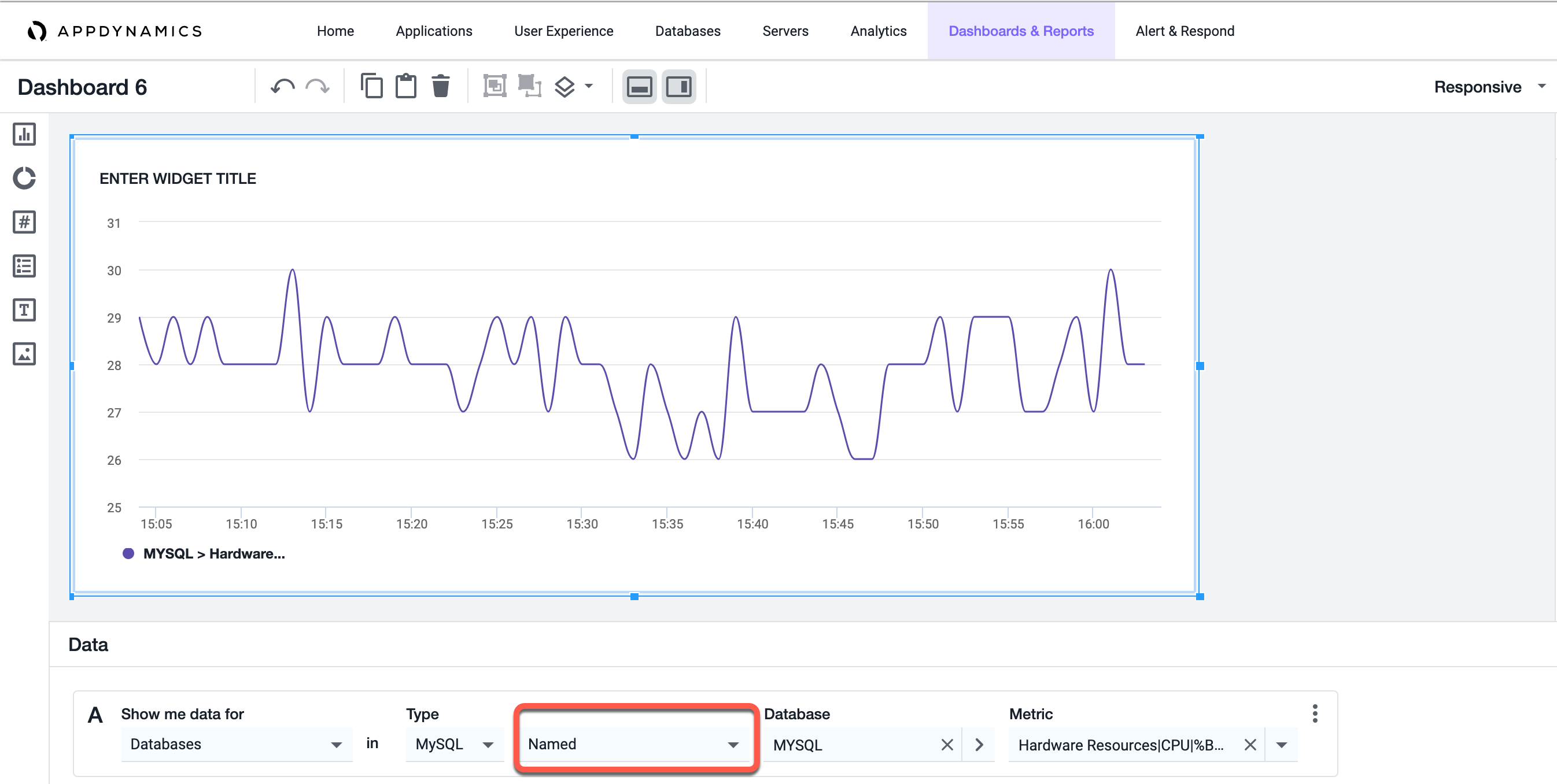Open the layers icon menu
This screenshot has height=784, width=1557.
point(564,86)
